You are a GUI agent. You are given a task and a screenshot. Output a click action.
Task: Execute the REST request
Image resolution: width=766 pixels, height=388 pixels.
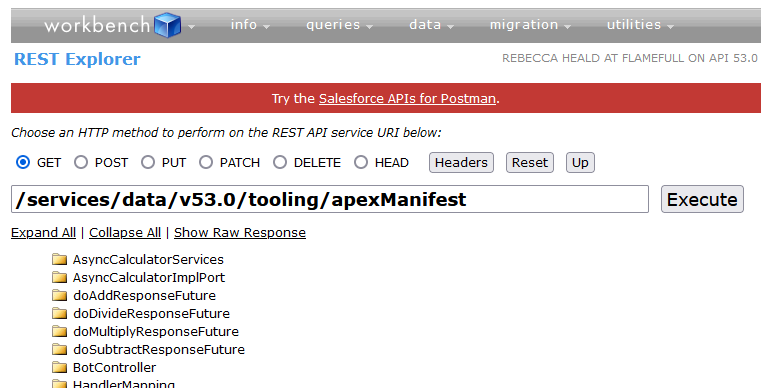click(x=702, y=199)
